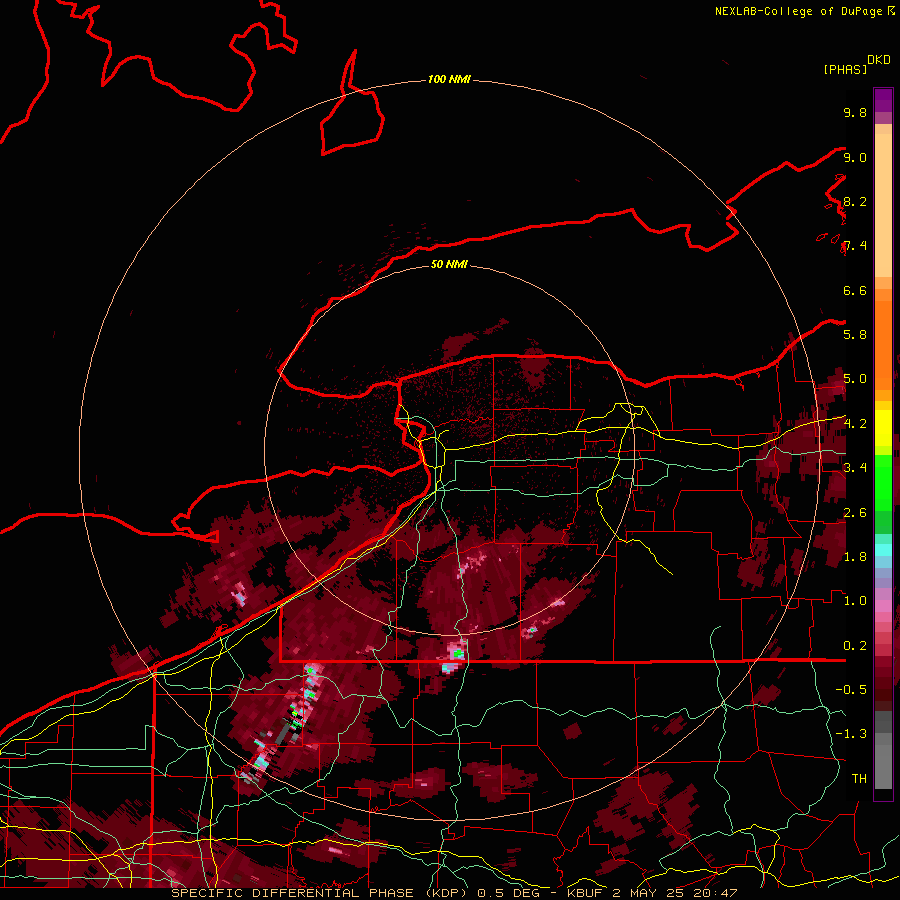Click the cyan segment of the color bar

click(883, 550)
